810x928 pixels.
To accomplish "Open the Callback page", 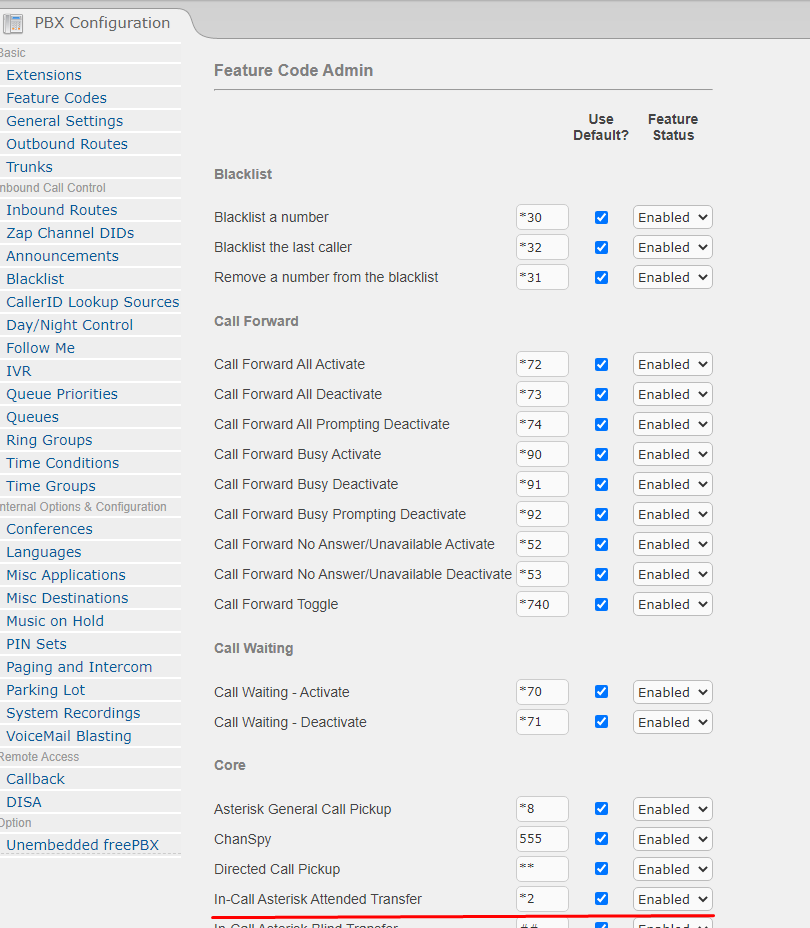I will 35,779.
